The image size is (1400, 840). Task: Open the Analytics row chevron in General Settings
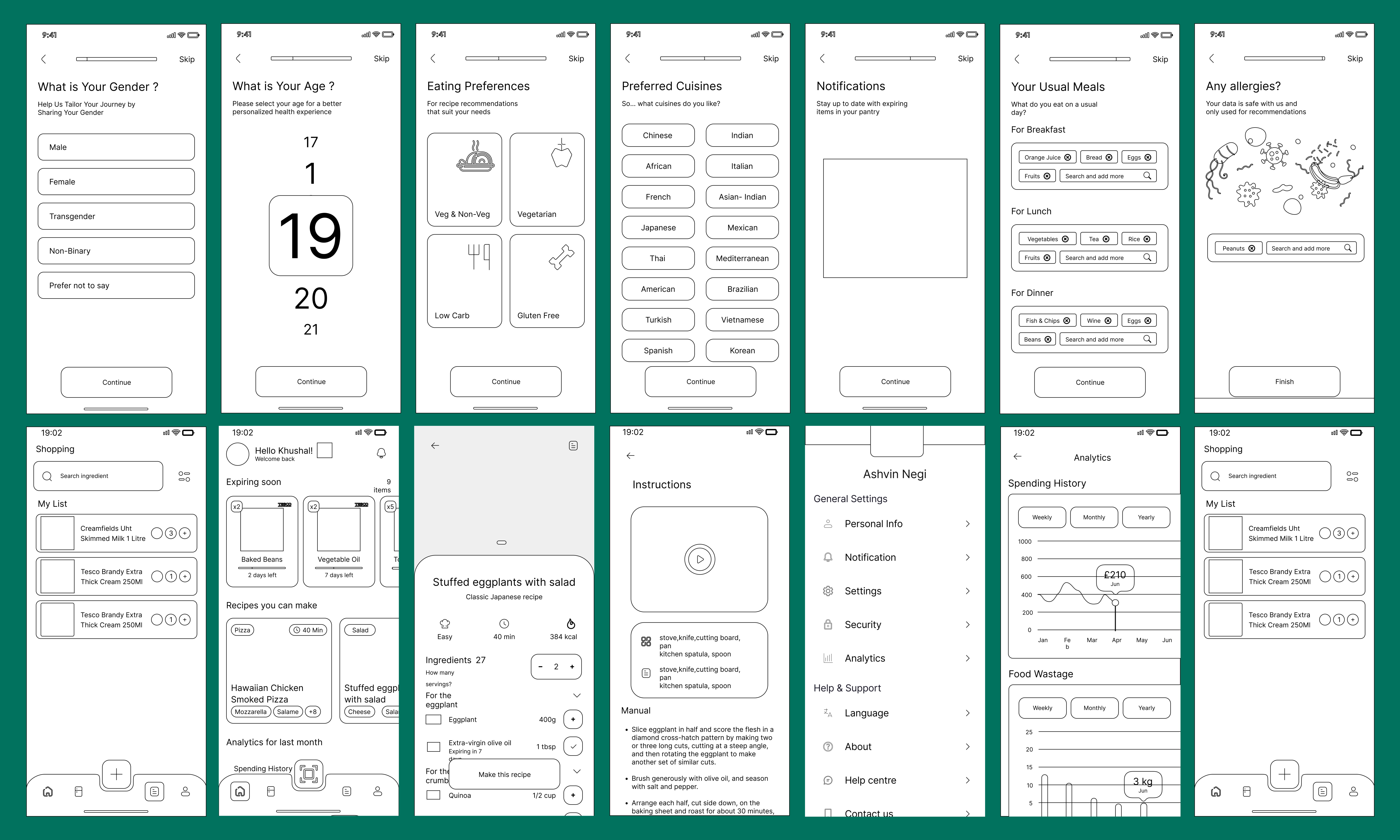[x=968, y=658]
